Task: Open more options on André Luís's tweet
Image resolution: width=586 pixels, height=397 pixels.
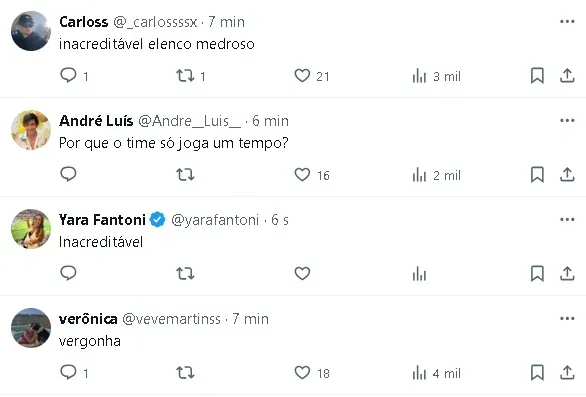Action: coord(567,120)
